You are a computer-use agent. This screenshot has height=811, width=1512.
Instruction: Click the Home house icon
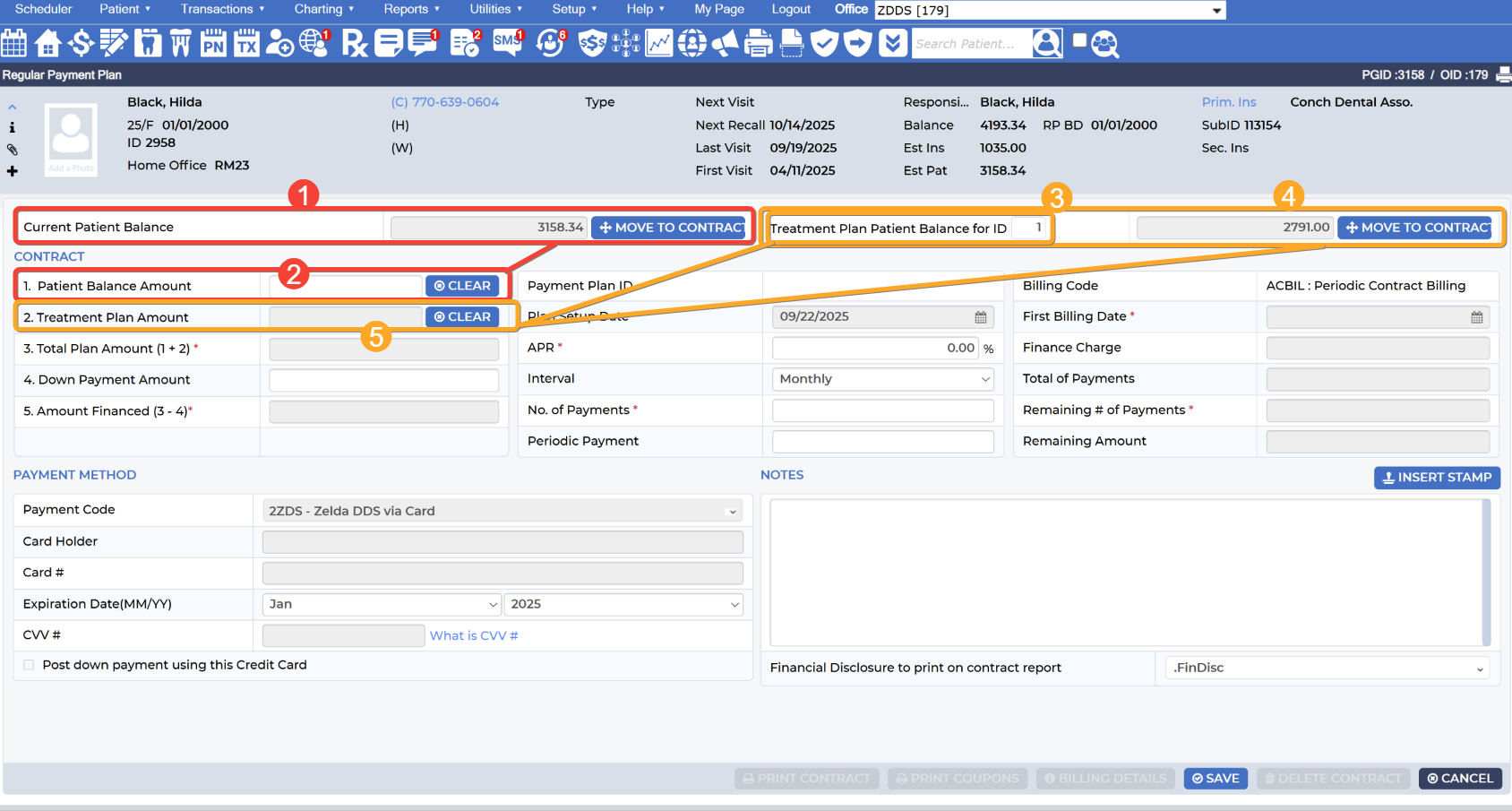48,43
